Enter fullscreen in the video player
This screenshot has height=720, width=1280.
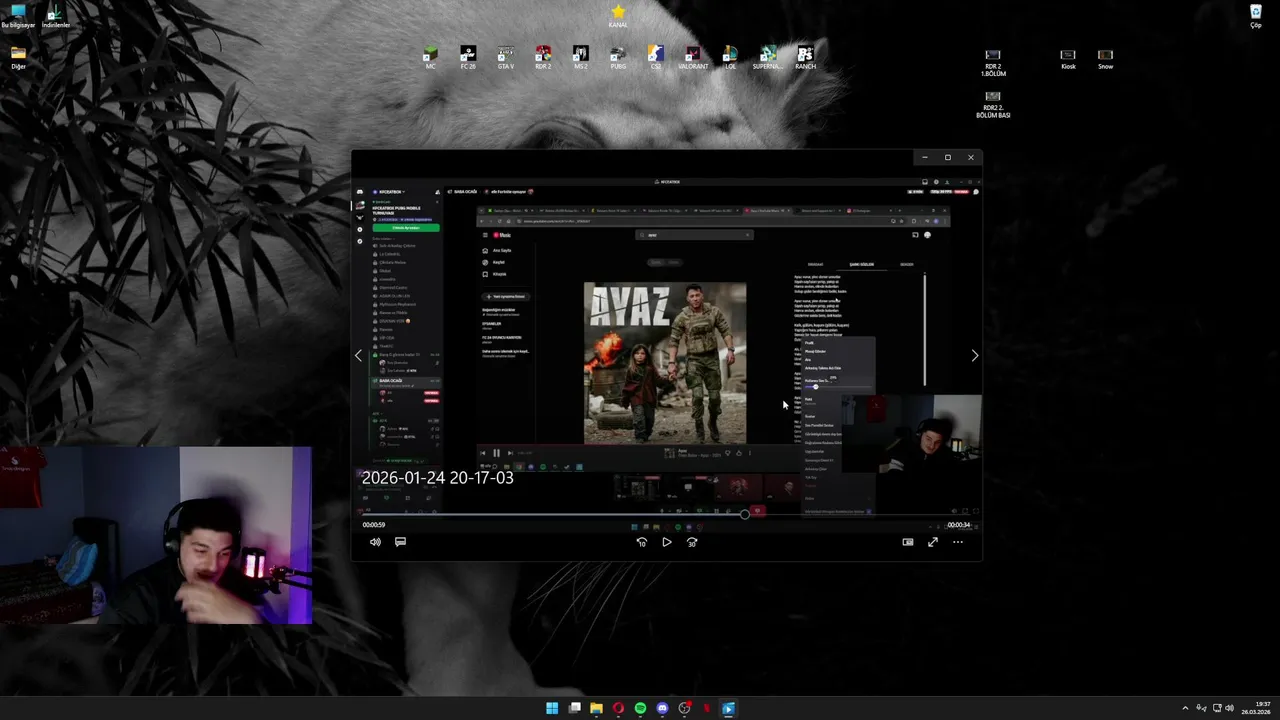[x=933, y=542]
